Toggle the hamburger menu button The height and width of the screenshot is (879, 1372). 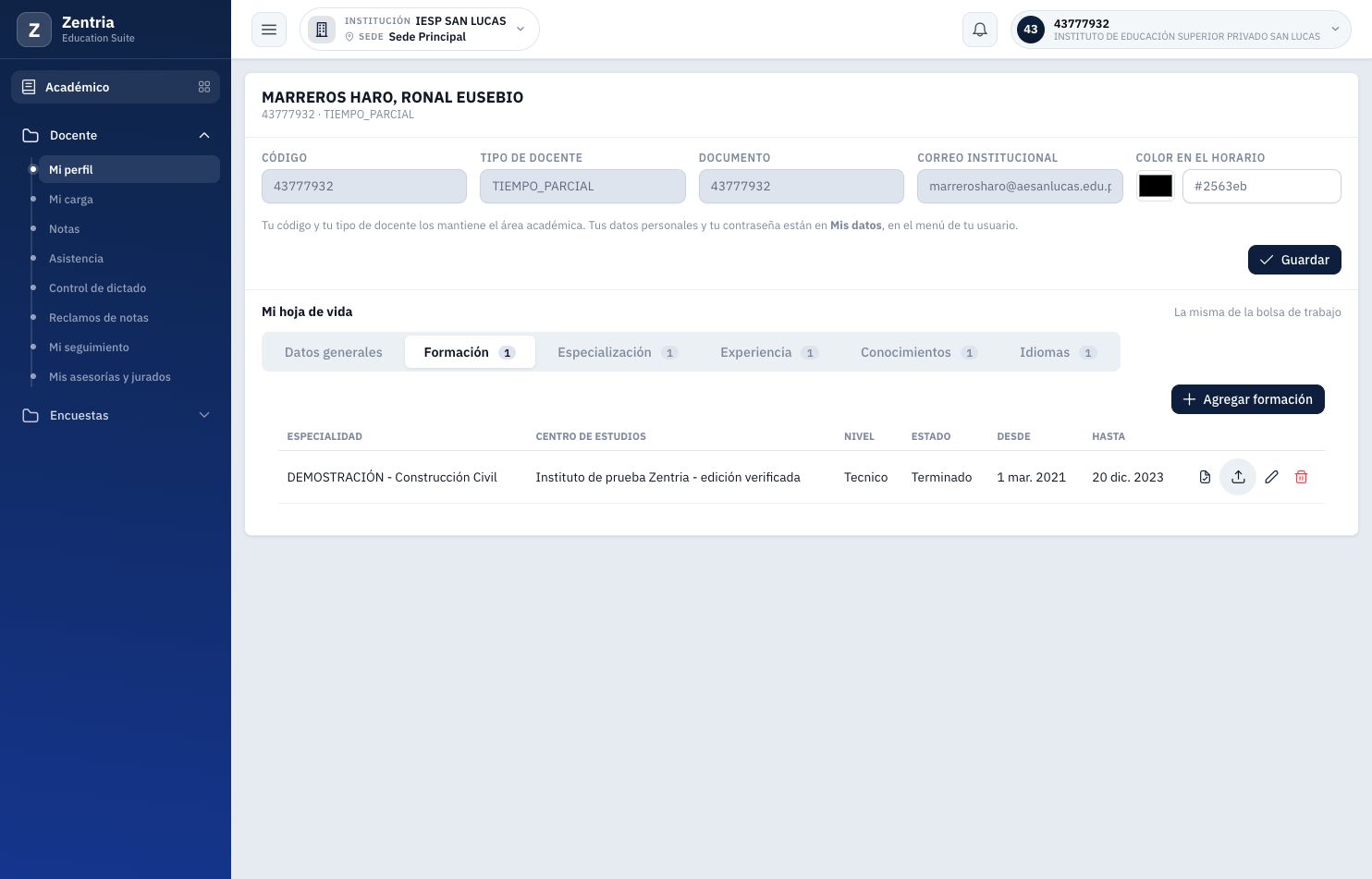click(269, 30)
